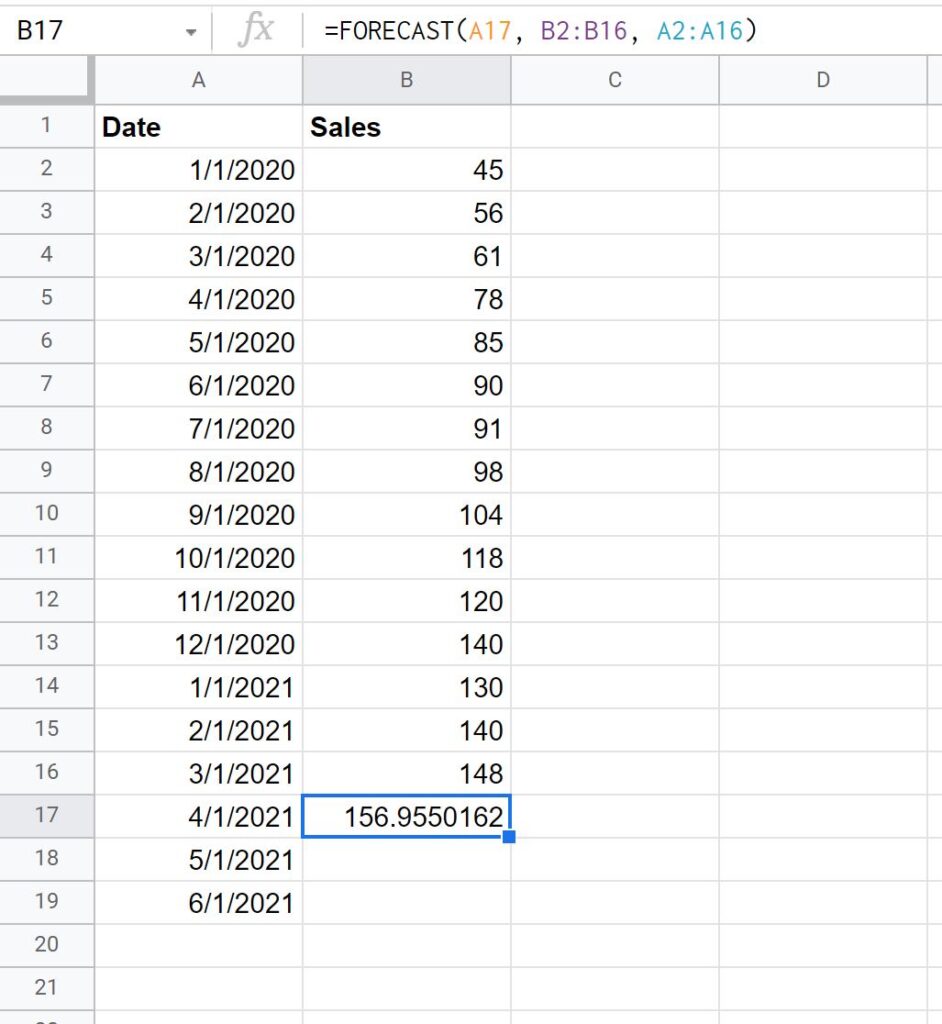Viewport: 942px width, 1024px height.
Task: Select cell with date 5/1/2020
Action: (199, 342)
